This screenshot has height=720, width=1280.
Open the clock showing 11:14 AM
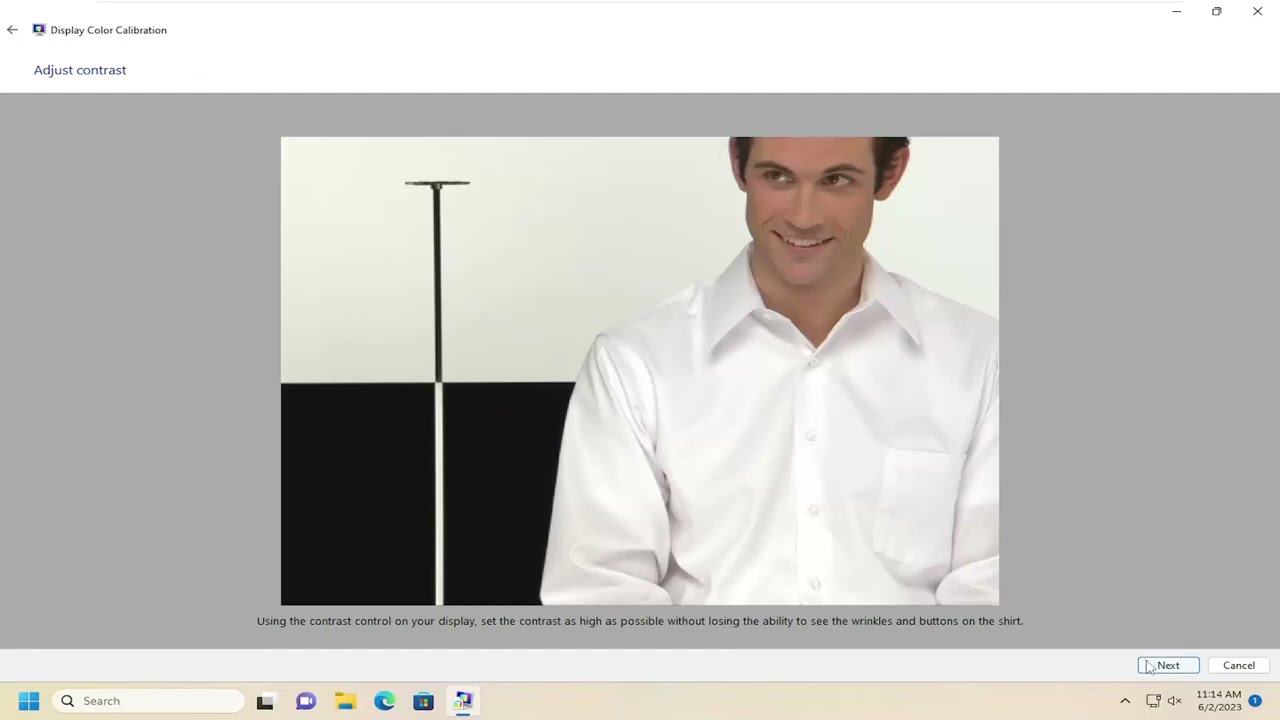point(1219,700)
